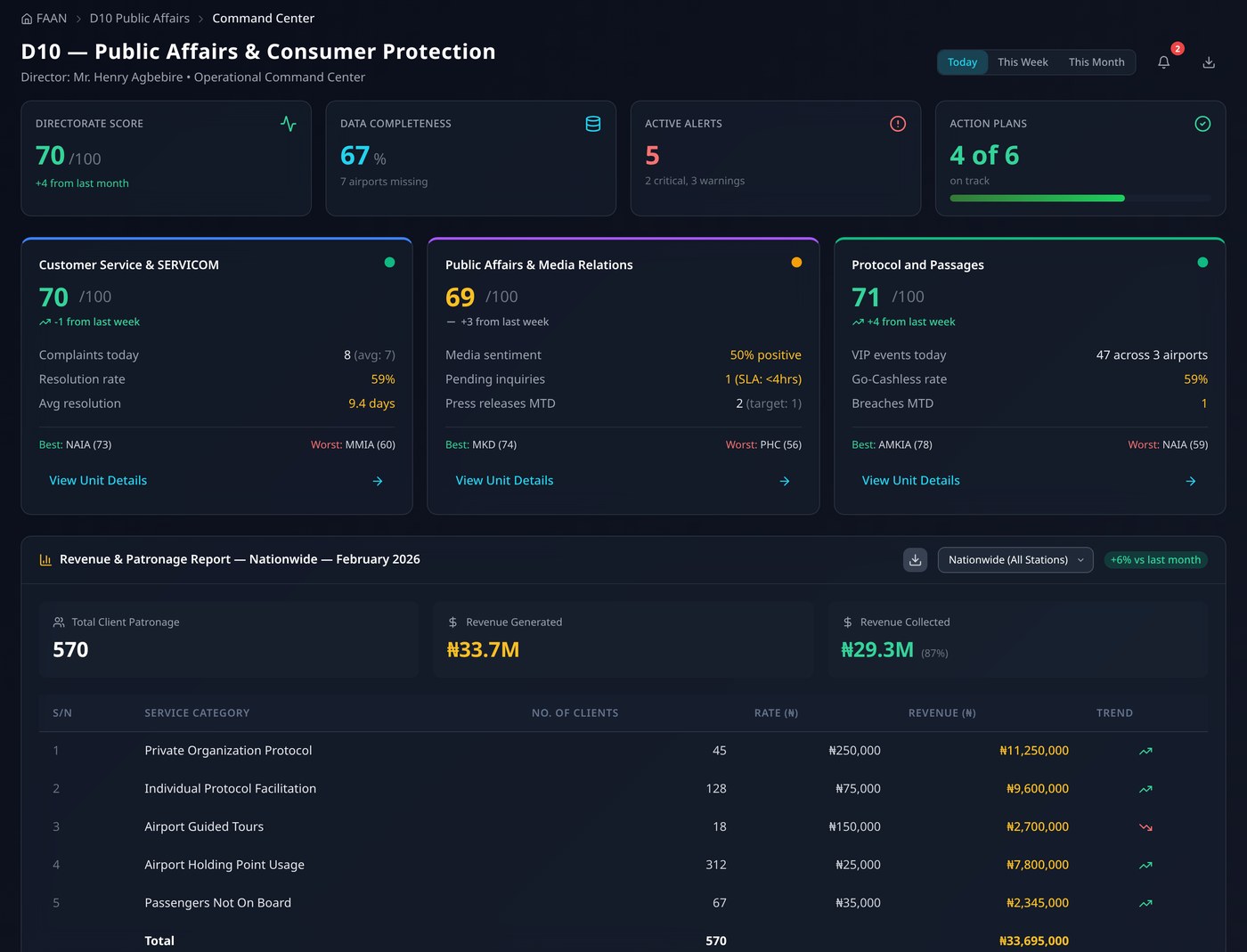Click the Private Organization Protocol row name

(228, 751)
